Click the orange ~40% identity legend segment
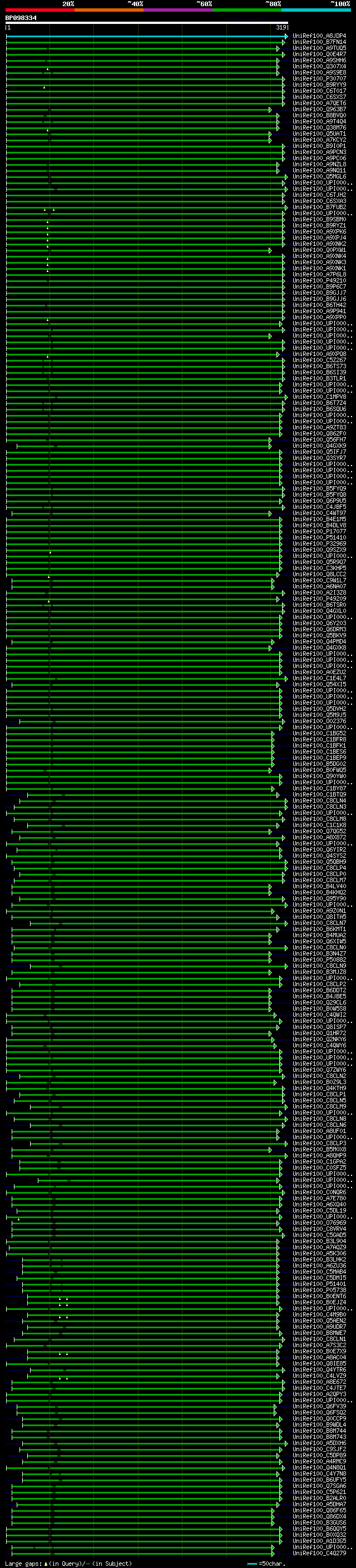 pyautogui.click(x=109, y=10)
